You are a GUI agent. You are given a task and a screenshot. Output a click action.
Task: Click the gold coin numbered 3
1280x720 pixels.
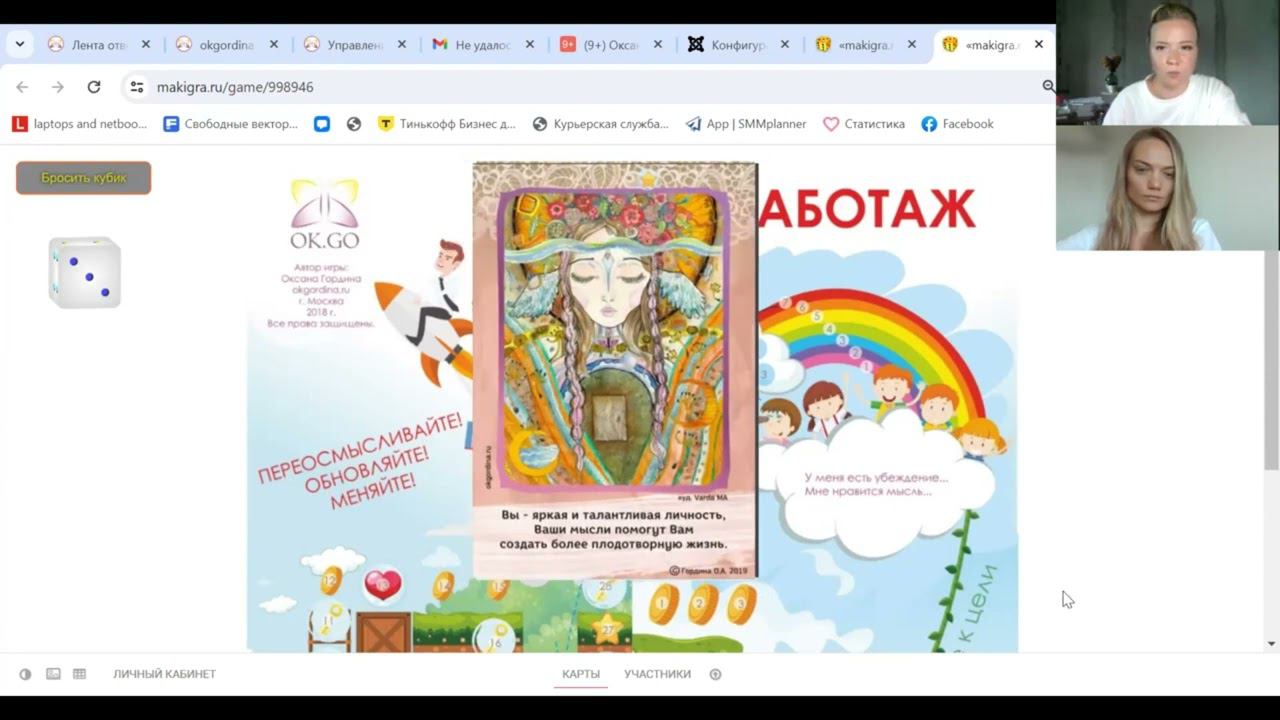tap(741, 605)
